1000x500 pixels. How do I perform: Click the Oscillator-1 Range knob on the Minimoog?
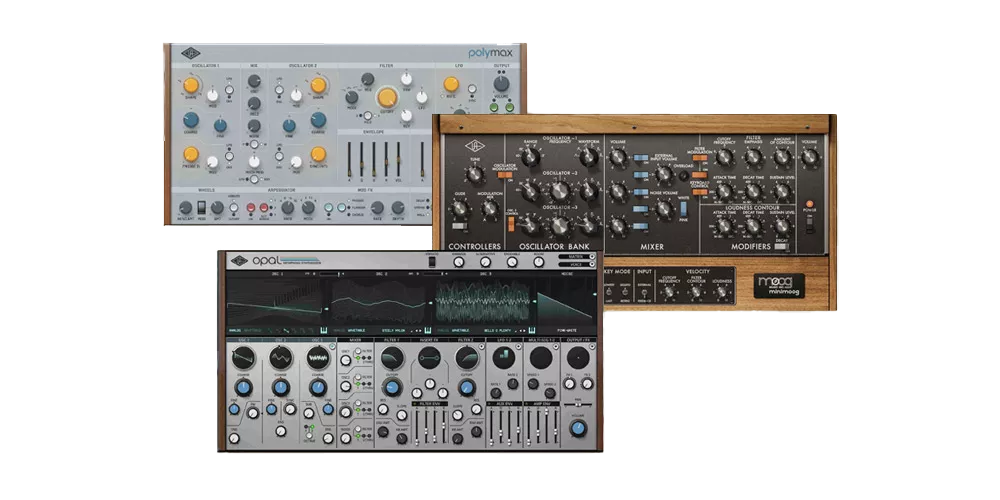[x=531, y=156]
